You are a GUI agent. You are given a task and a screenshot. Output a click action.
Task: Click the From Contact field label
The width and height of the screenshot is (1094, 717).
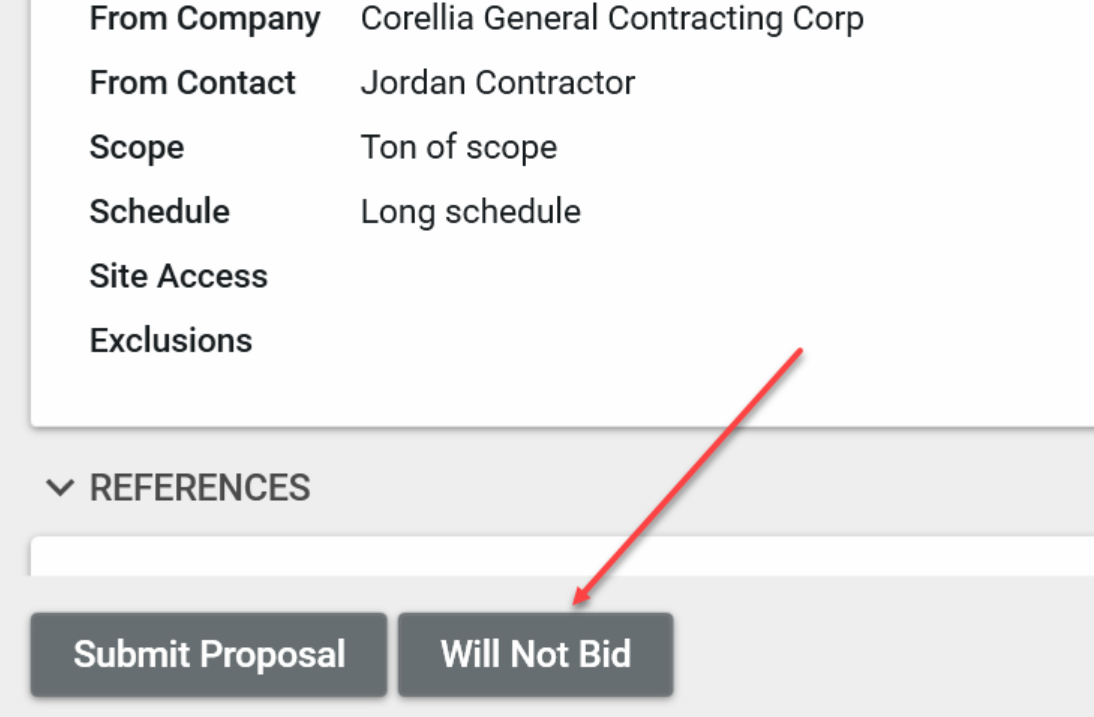[x=193, y=82]
